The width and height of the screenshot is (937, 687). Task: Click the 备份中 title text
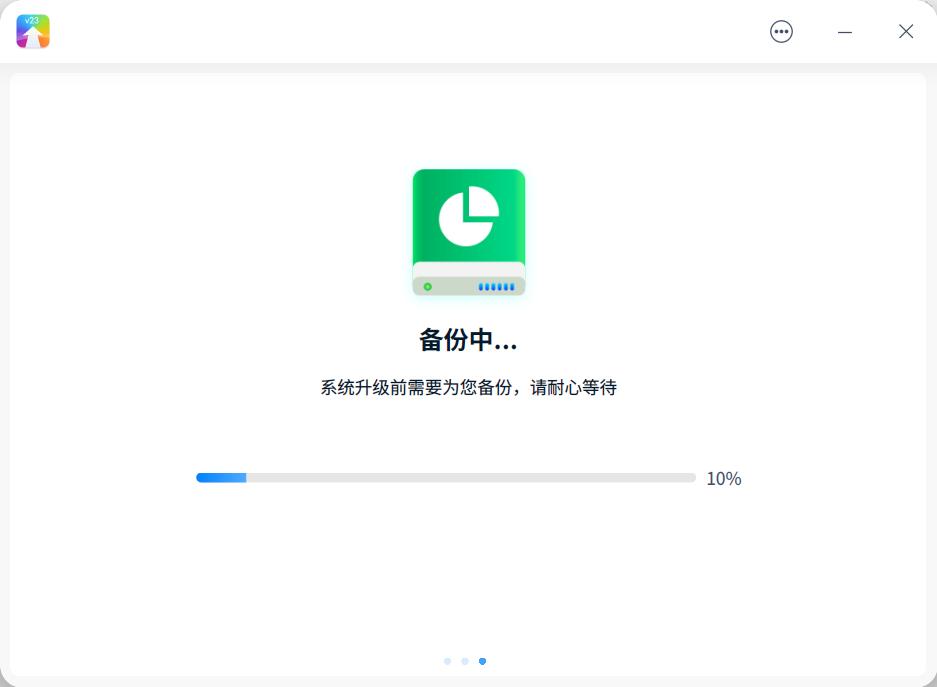pos(468,339)
